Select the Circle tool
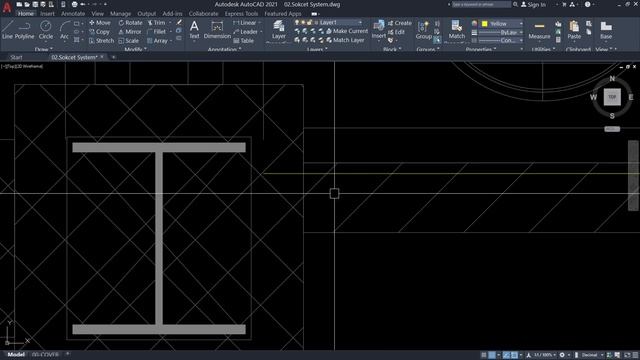 46,30
